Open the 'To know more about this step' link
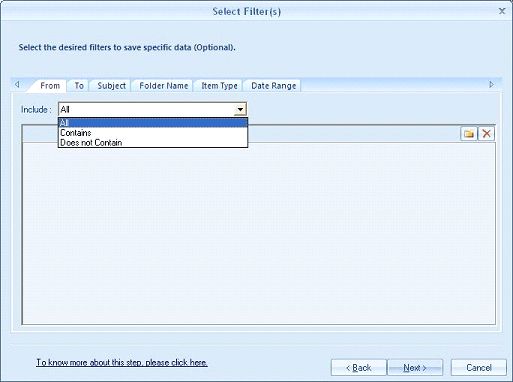This screenshot has width=513, height=382. (x=122, y=362)
